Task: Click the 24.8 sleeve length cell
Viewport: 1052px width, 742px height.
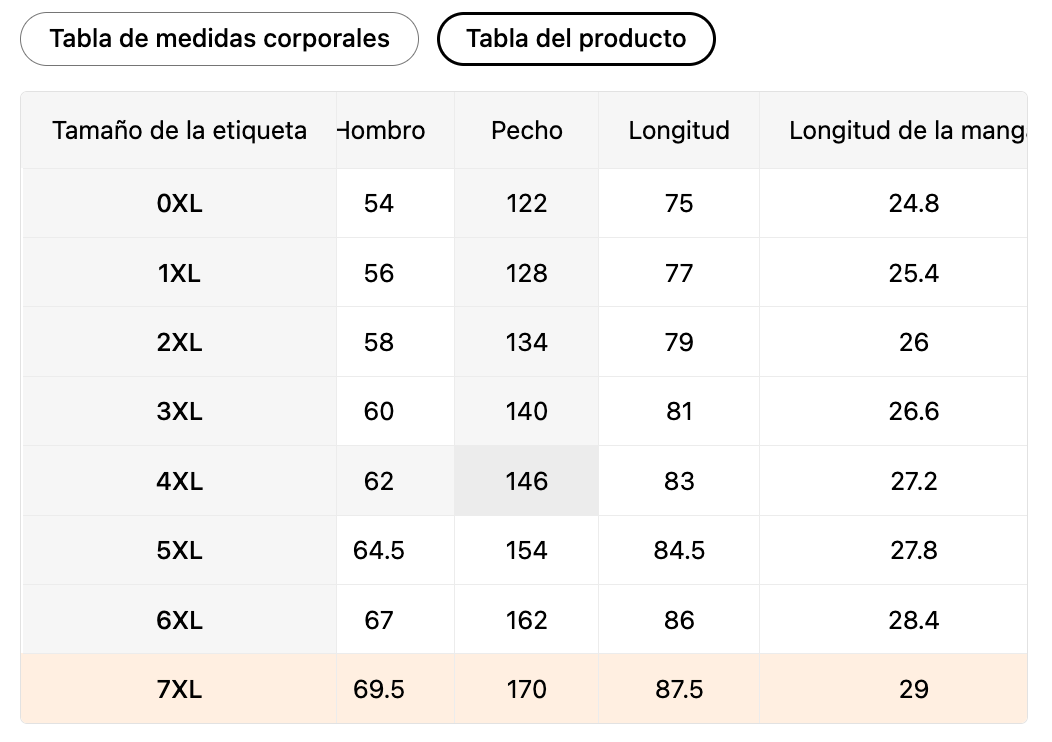Action: 913,204
